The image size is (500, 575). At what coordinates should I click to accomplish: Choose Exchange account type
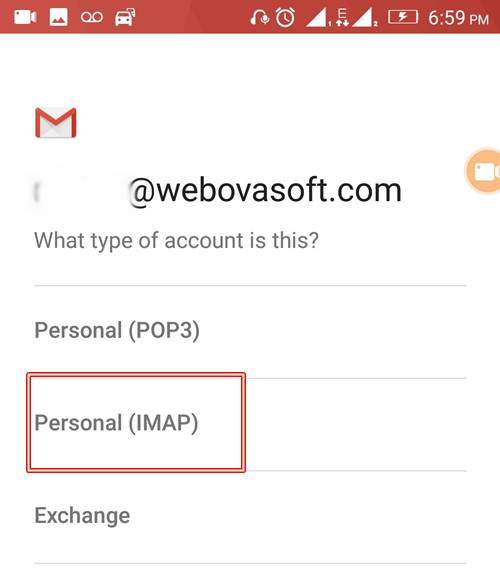(x=250, y=517)
